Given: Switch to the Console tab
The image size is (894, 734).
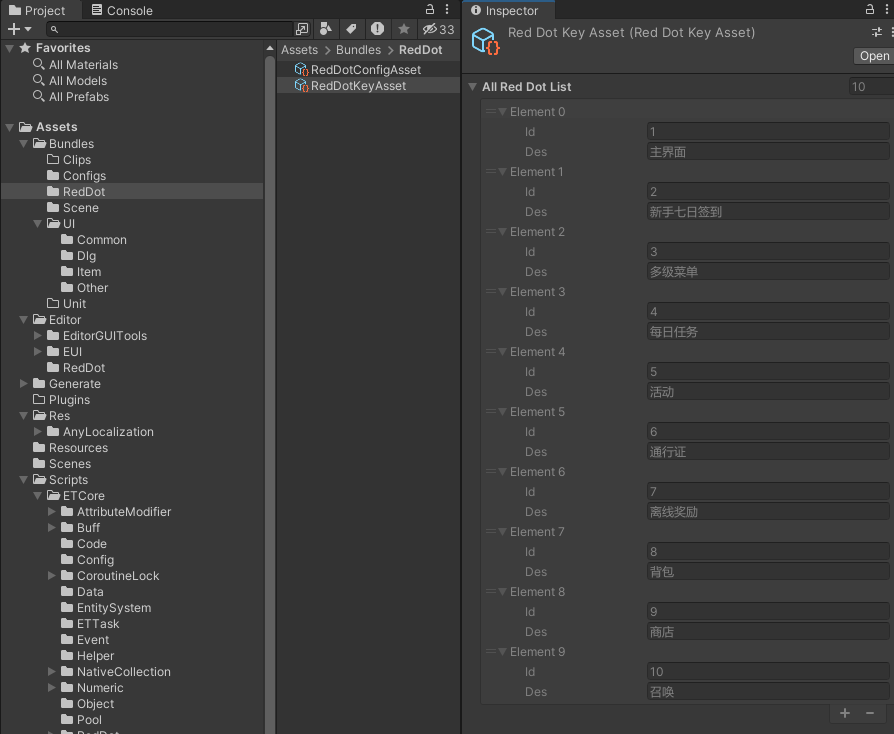Looking at the screenshot, I should pyautogui.click(x=122, y=10).
